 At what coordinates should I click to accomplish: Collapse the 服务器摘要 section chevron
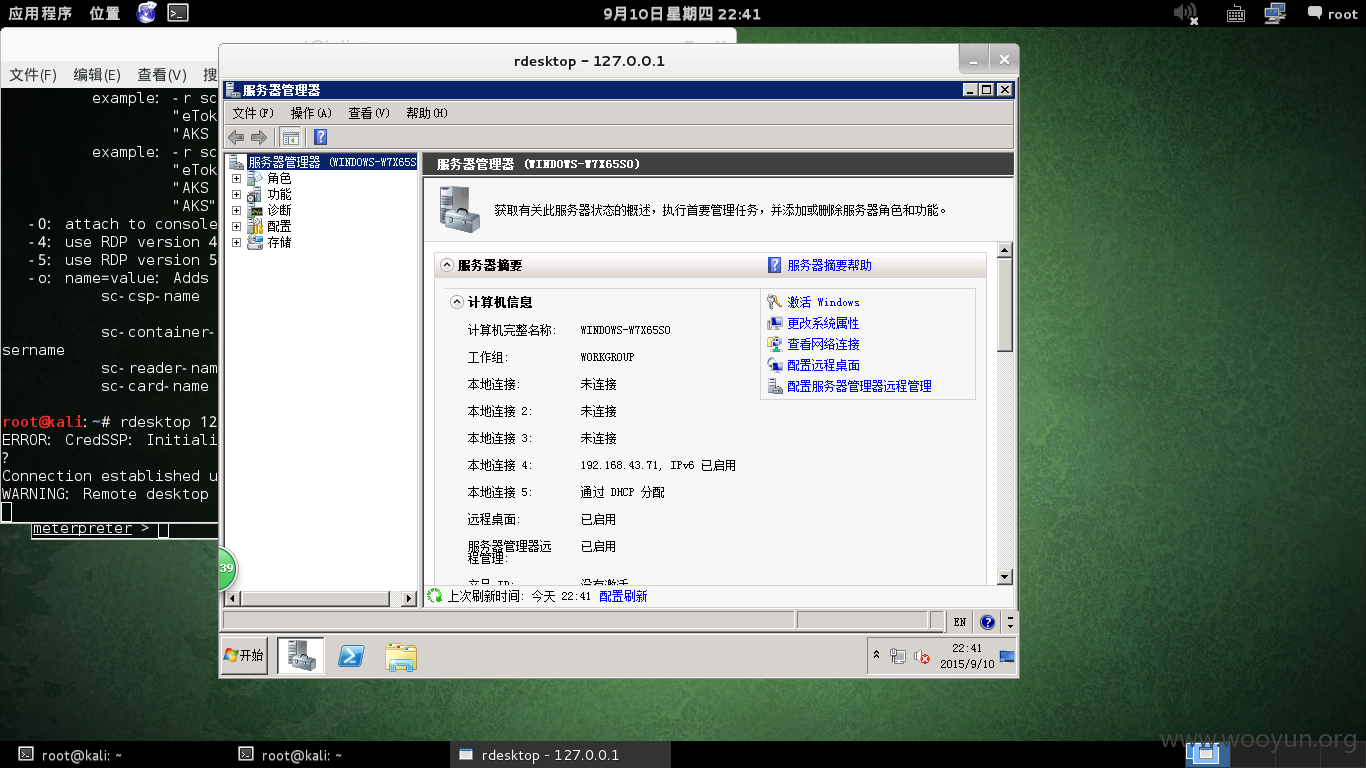[x=447, y=266]
